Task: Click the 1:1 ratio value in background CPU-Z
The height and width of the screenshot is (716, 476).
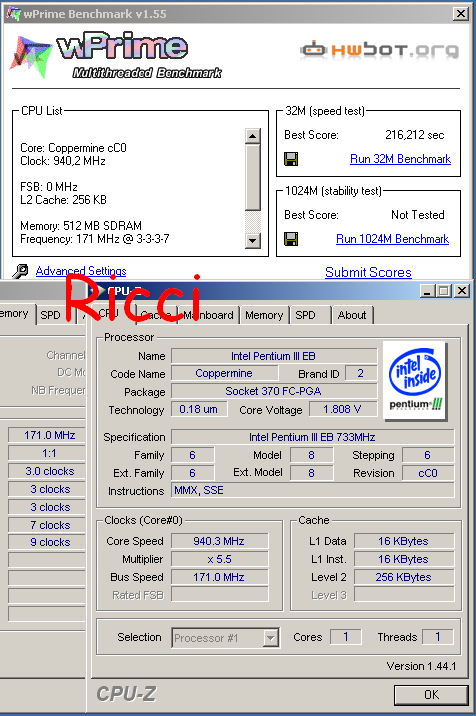Action: [x=49, y=453]
